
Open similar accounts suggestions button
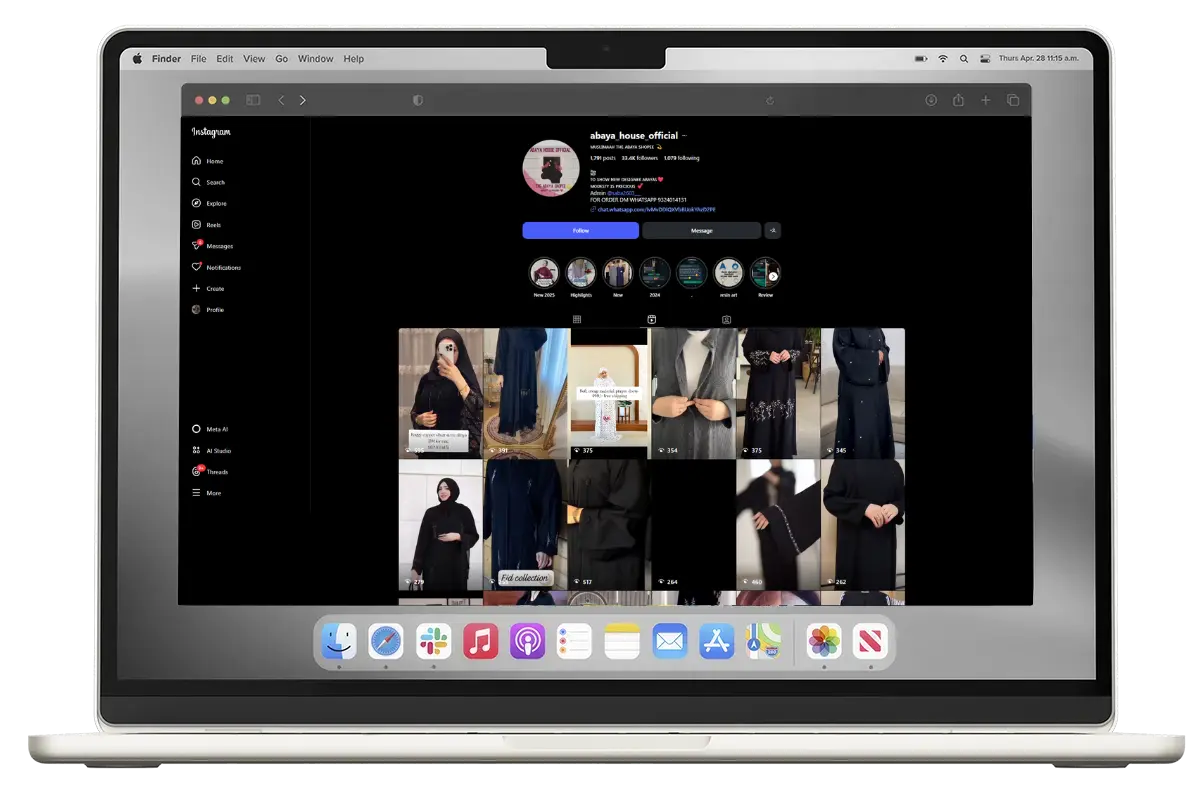[x=772, y=231]
